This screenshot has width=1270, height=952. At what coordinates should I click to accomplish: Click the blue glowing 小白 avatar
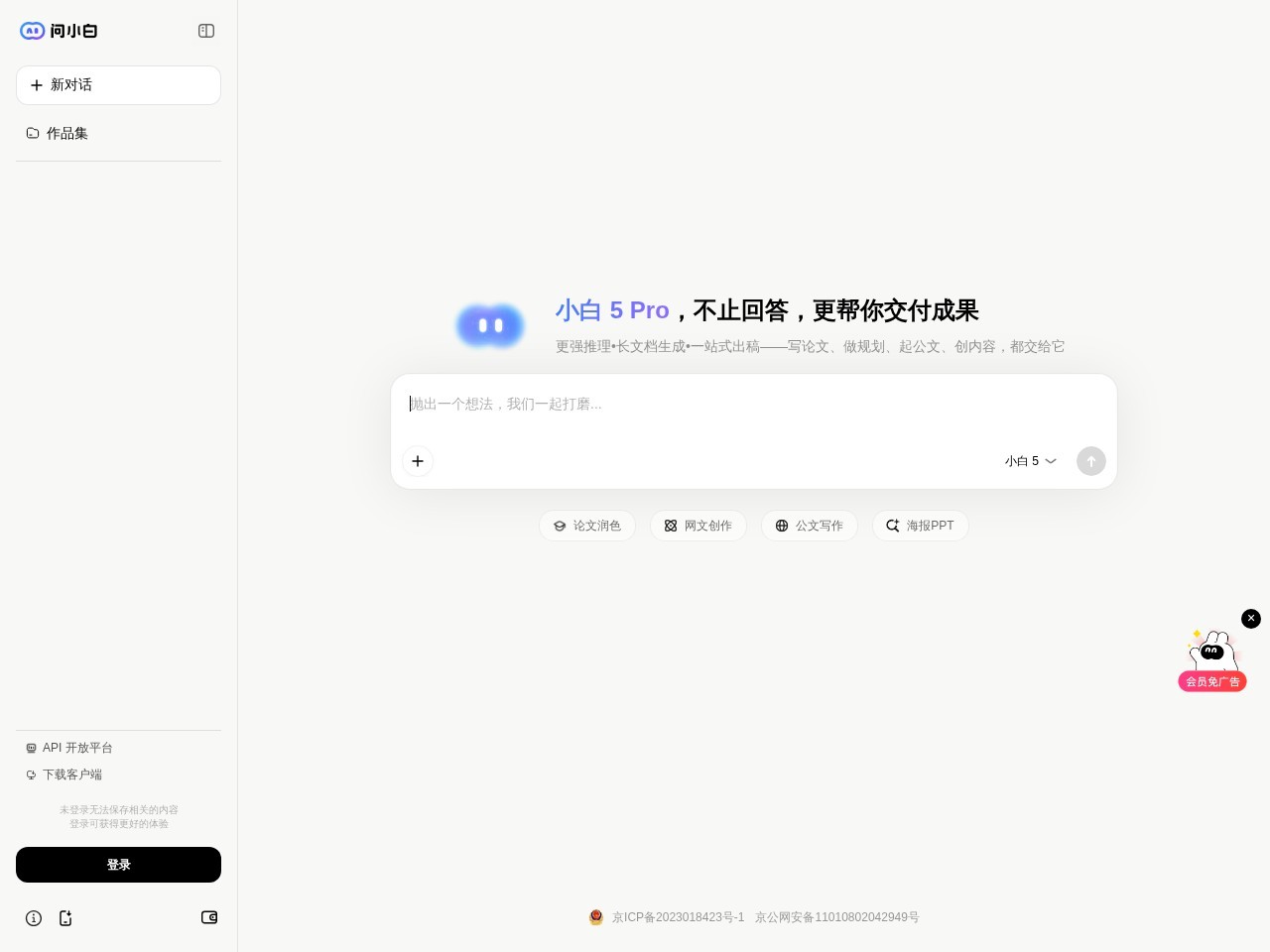(490, 325)
